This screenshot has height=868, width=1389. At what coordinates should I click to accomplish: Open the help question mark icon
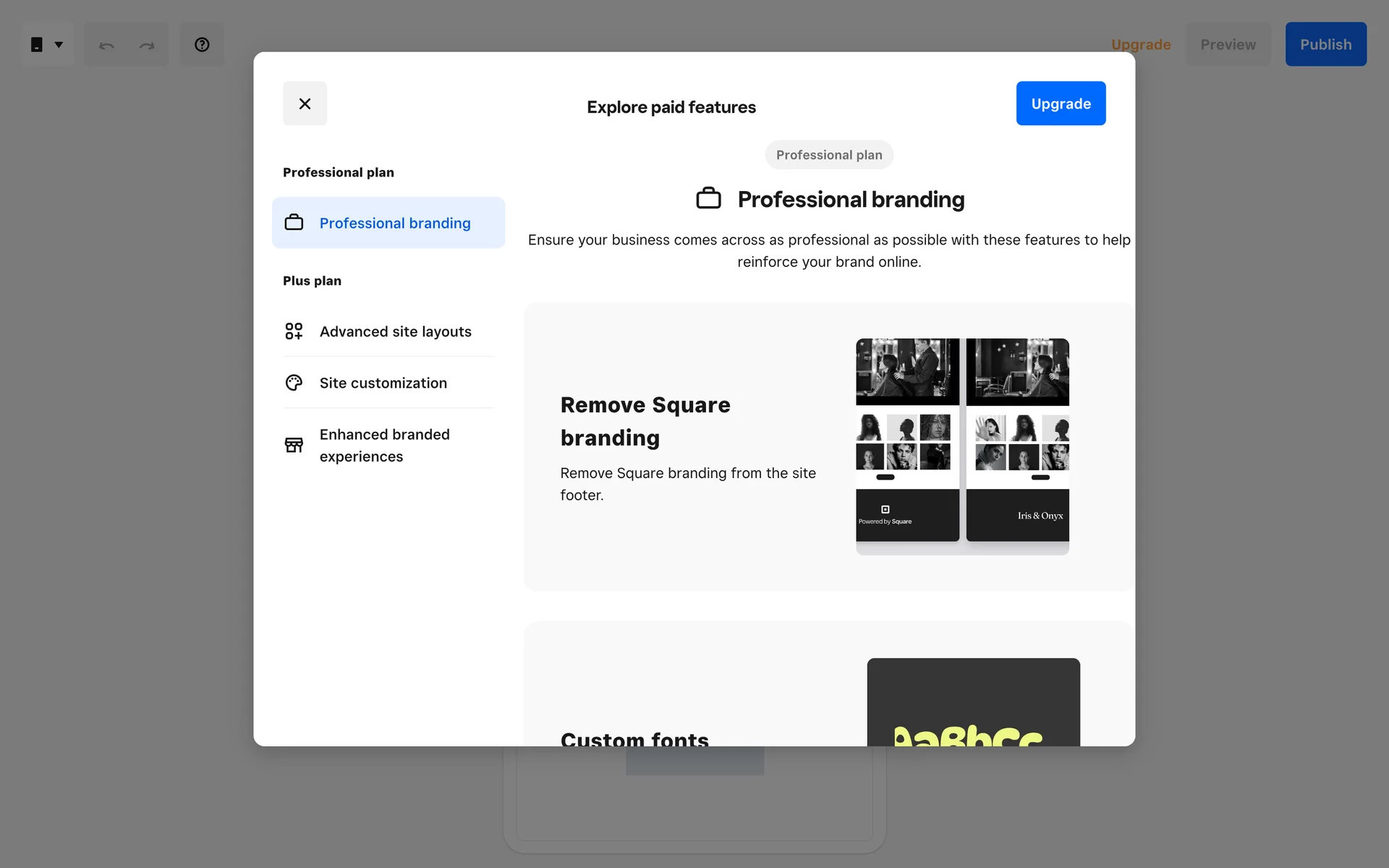pos(202,45)
